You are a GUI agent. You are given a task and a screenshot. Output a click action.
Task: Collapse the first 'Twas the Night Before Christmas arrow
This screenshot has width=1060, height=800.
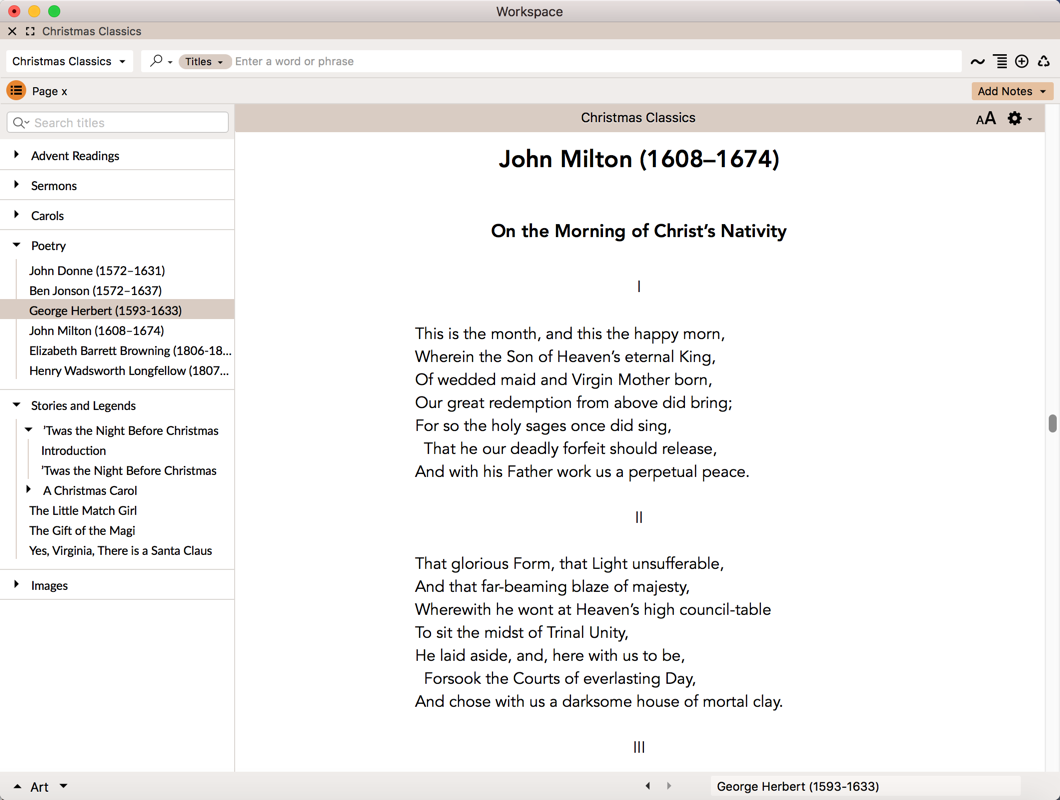[28, 429]
